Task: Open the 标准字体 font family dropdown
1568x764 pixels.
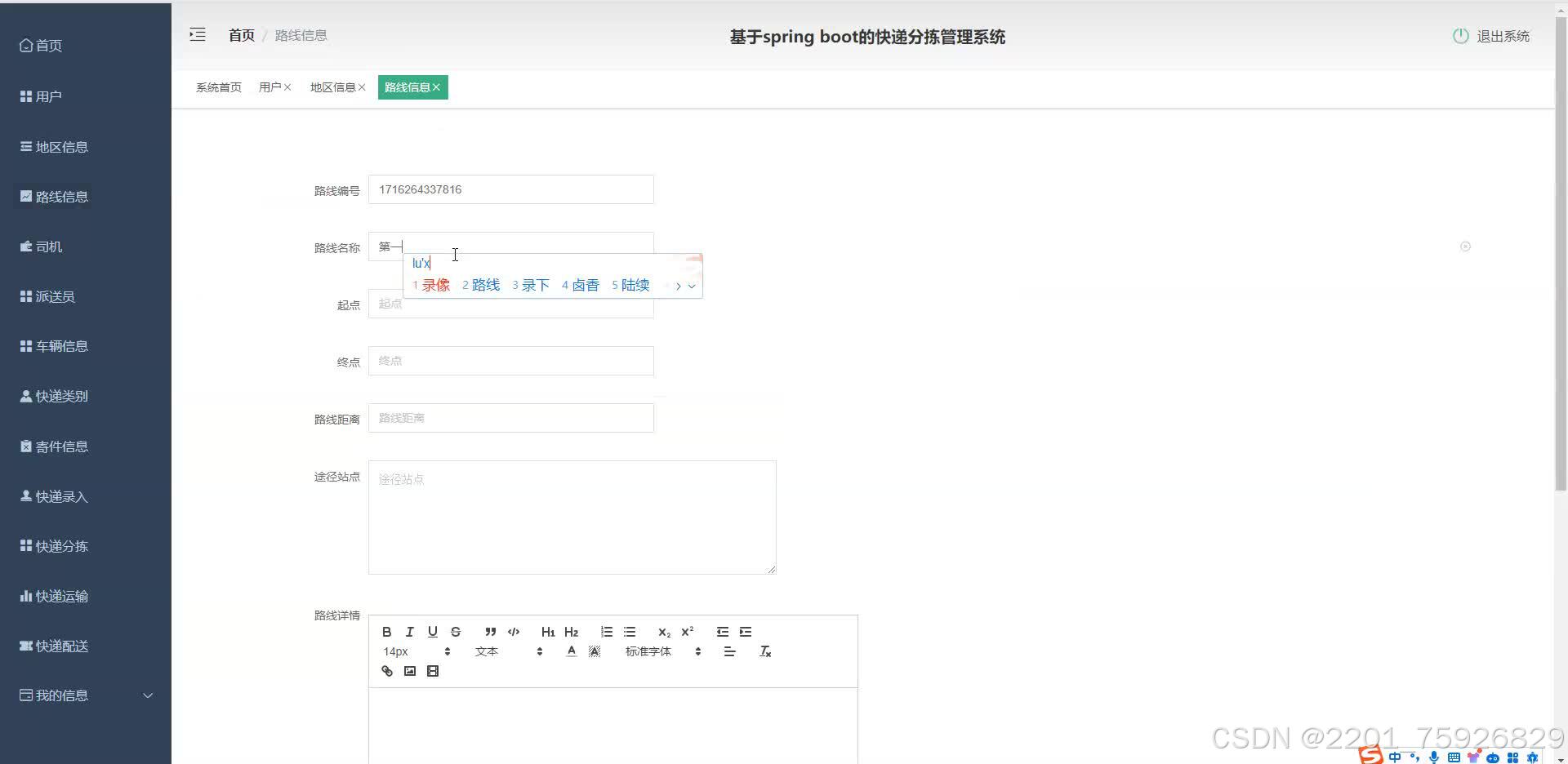Action: coord(663,651)
